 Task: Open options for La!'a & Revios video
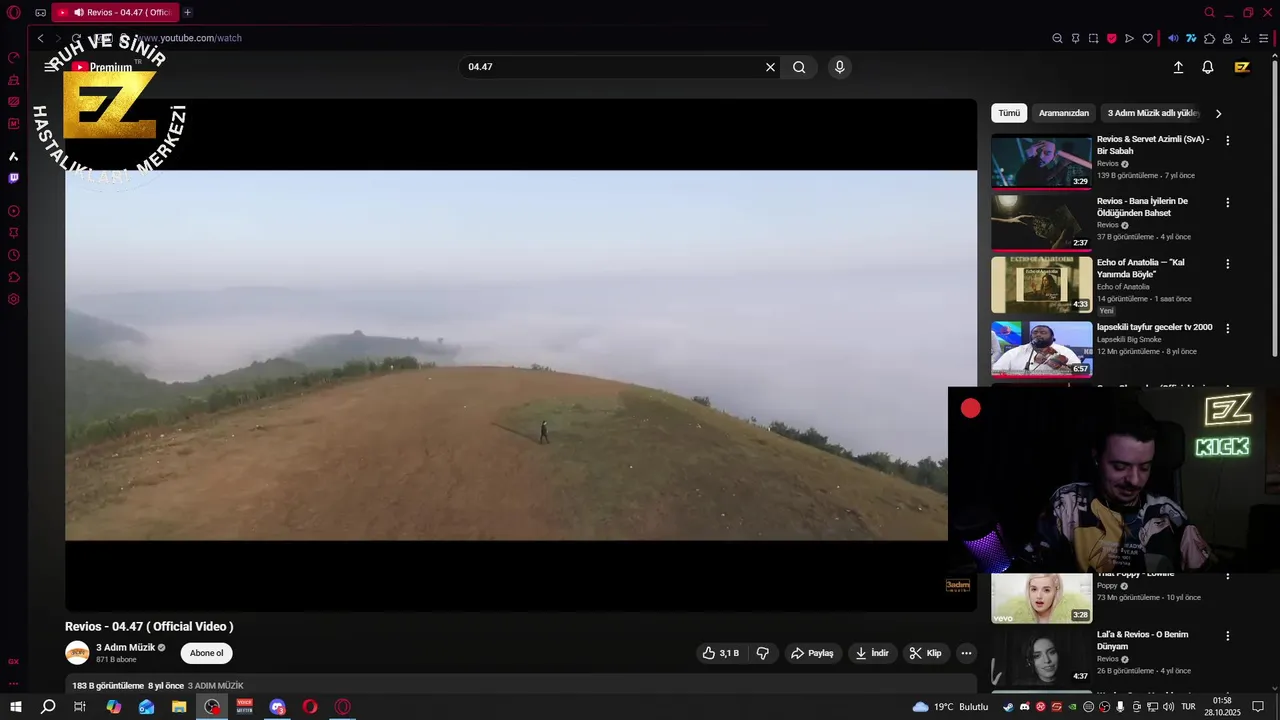[x=1228, y=635]
